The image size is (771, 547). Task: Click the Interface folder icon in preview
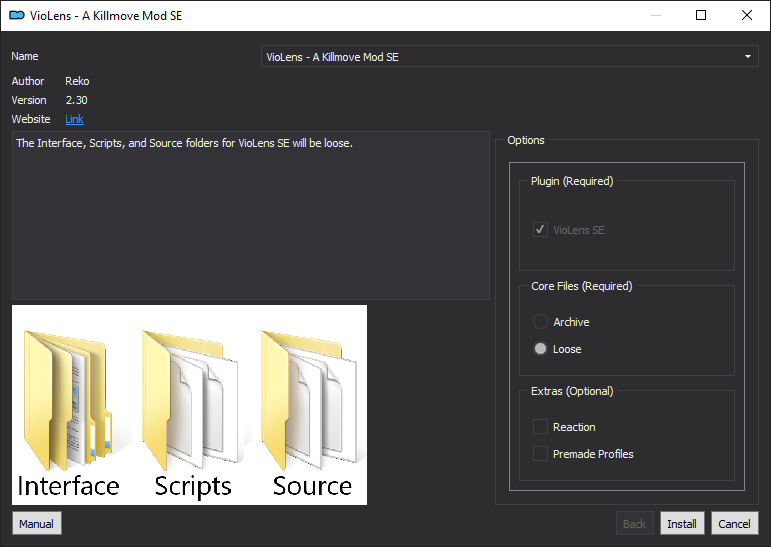(68, 400)
